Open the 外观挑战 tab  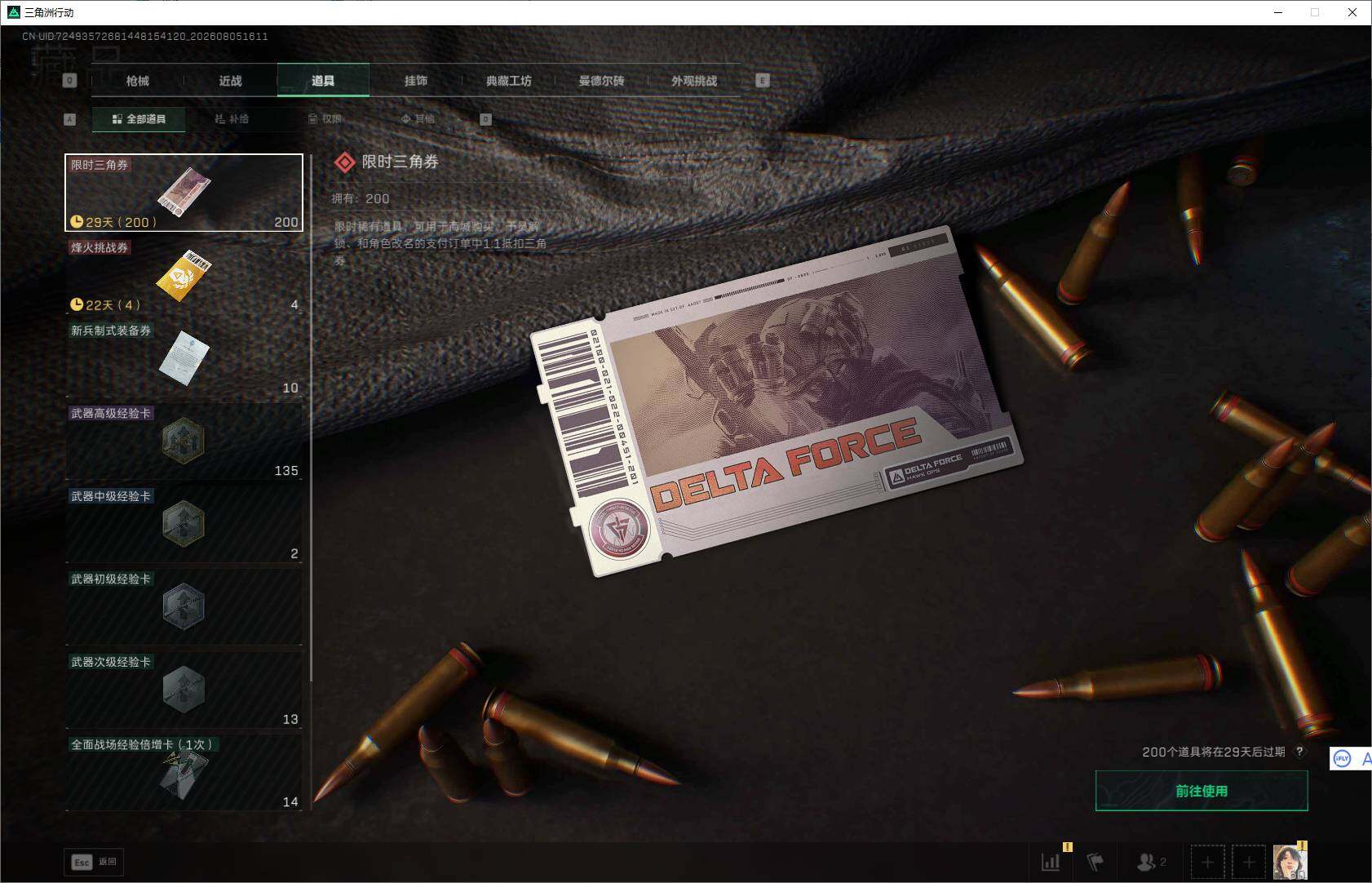click(694, 81)
